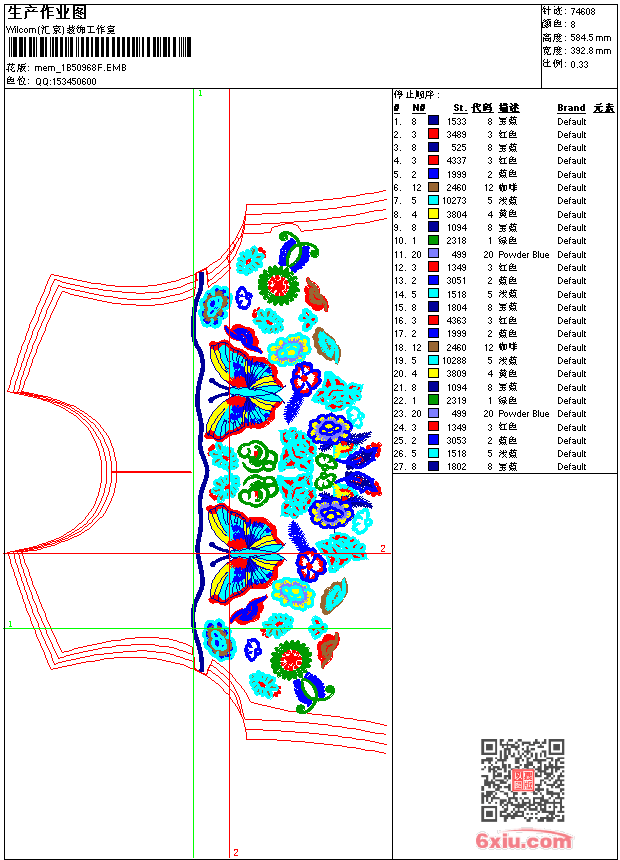Click the Powder Blue swatch in row 11
The width and height of the screenshot is (620, 860).
pyautogui.click(x=433, y=253)
